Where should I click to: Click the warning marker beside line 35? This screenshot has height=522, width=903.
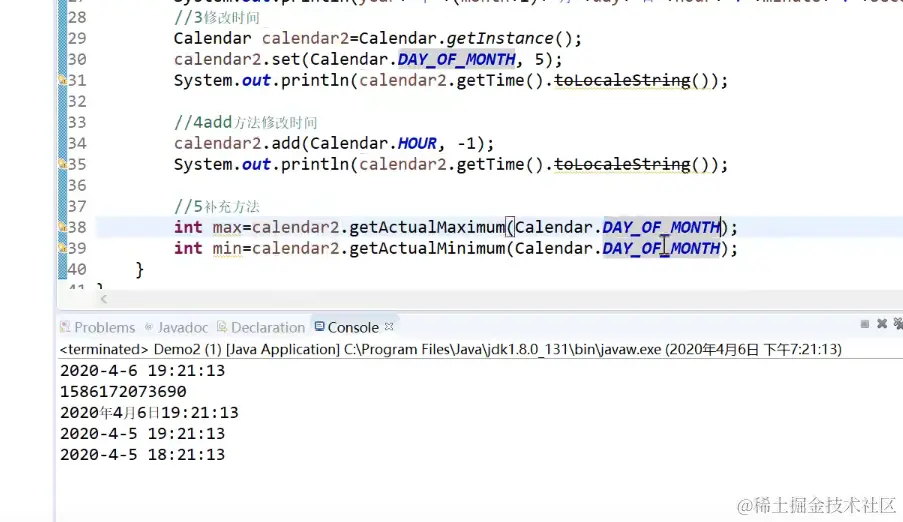[x=62, y=164]
